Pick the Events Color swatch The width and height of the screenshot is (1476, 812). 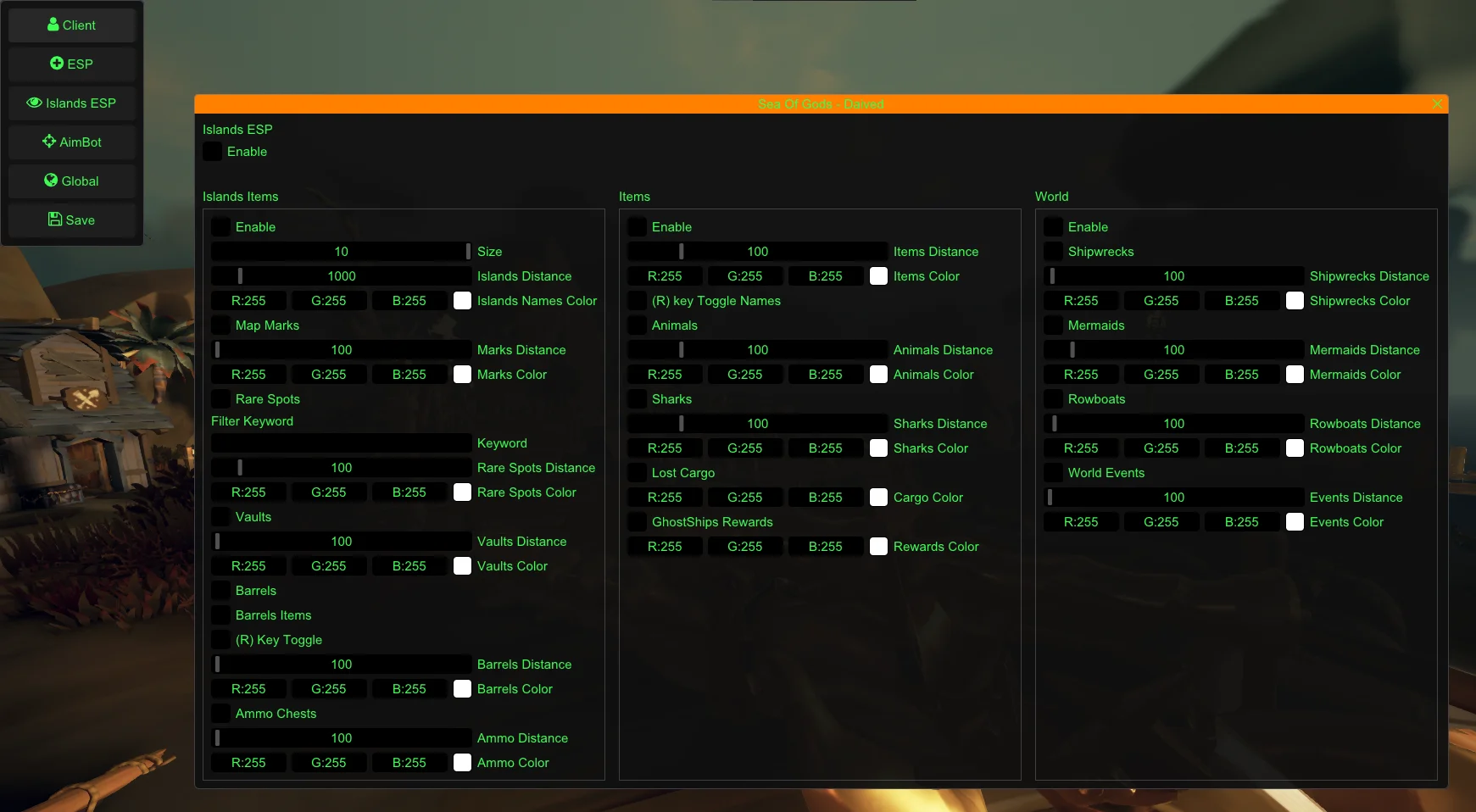coord(1295,522)
